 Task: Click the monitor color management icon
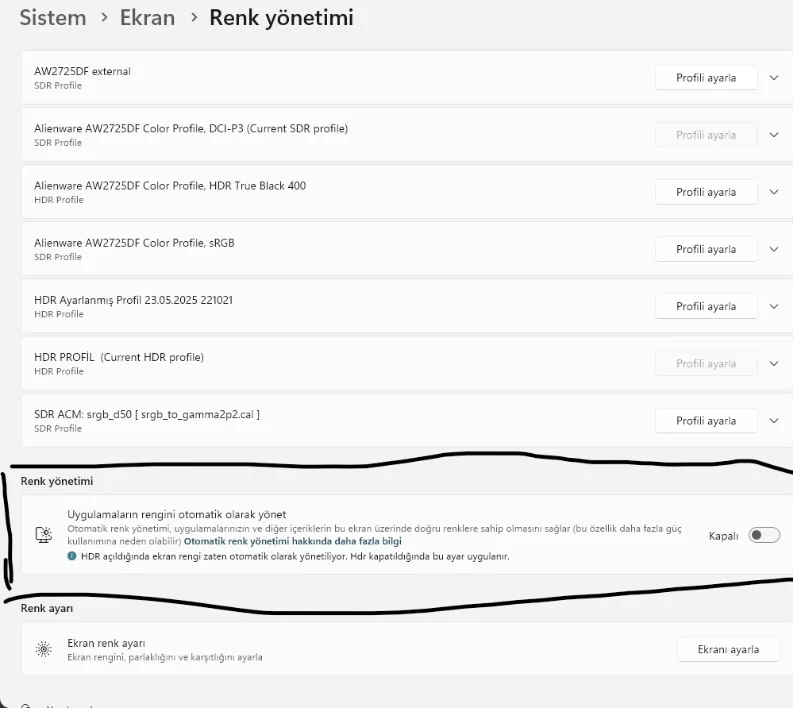point(44,535)
